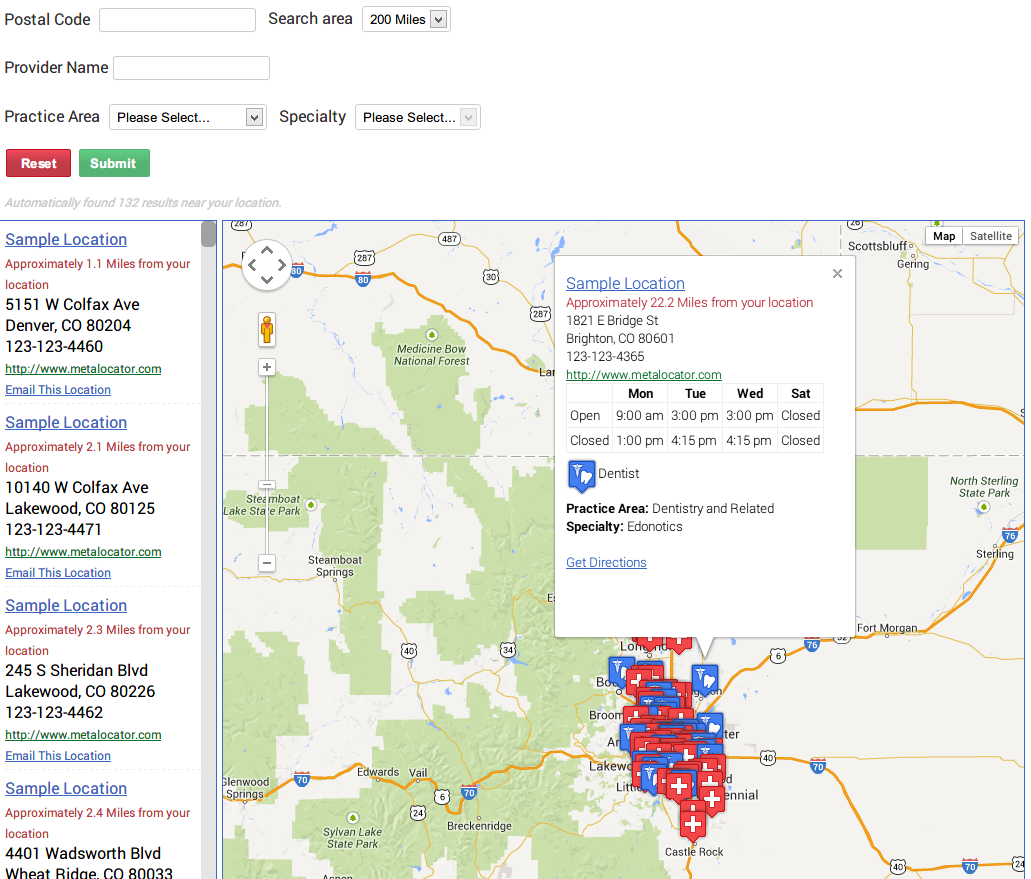
Task: Zoom in using the map plus icon
Action: (x=267, y=367)
